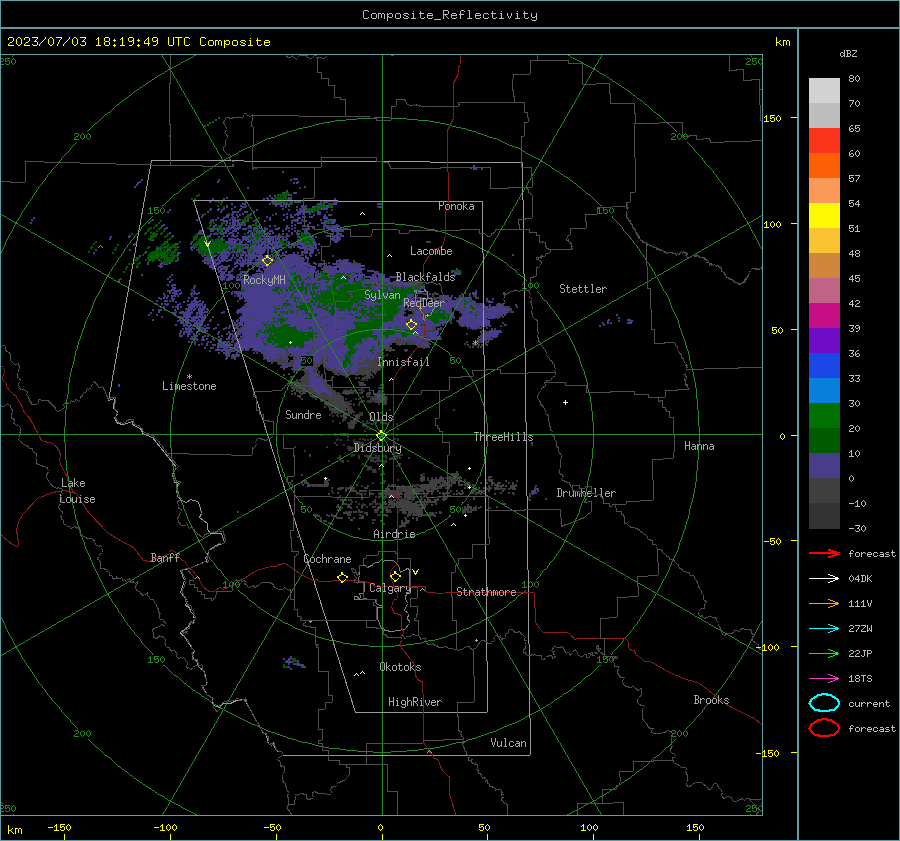Click the 'current' legend text
The image size is (900, 841).
(x=868, y=703)
